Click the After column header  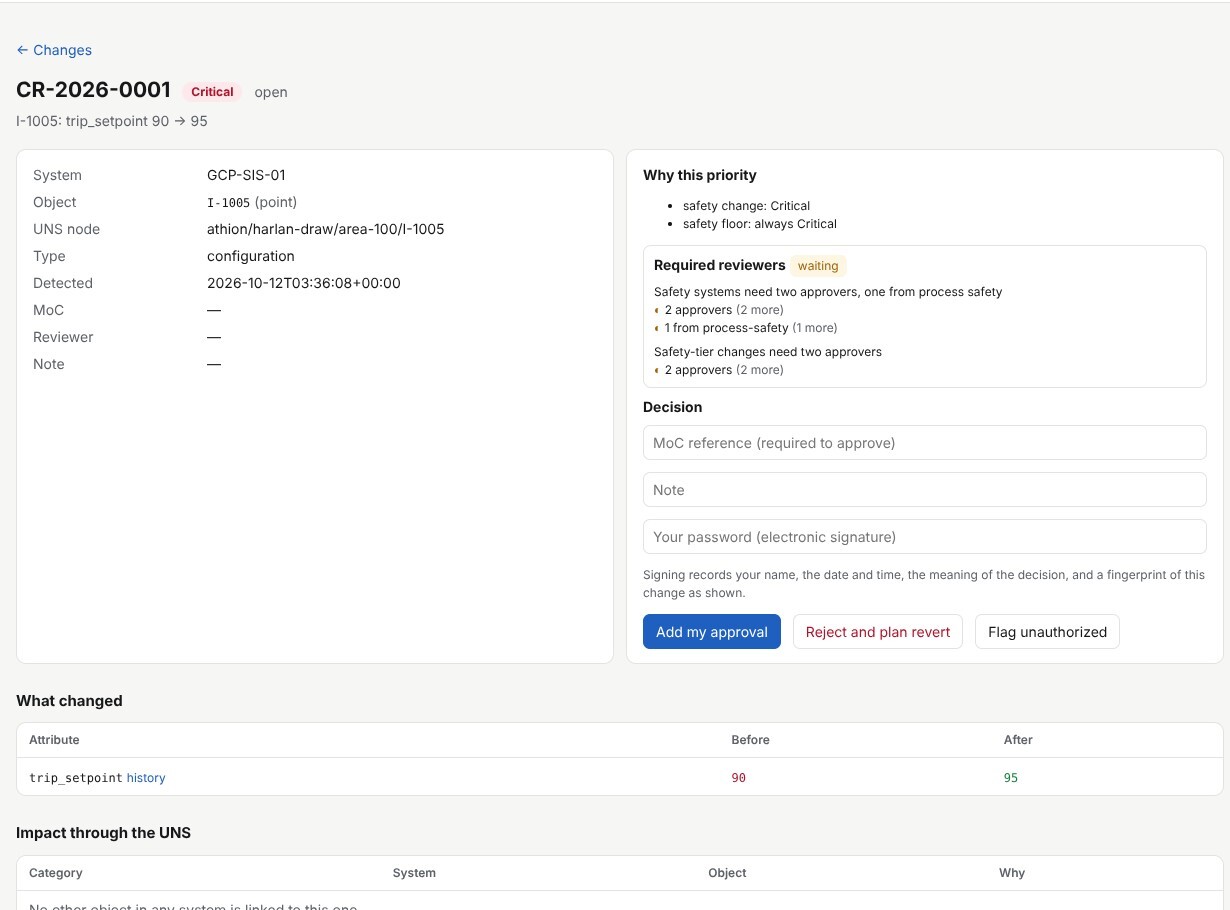[1018, 740]
